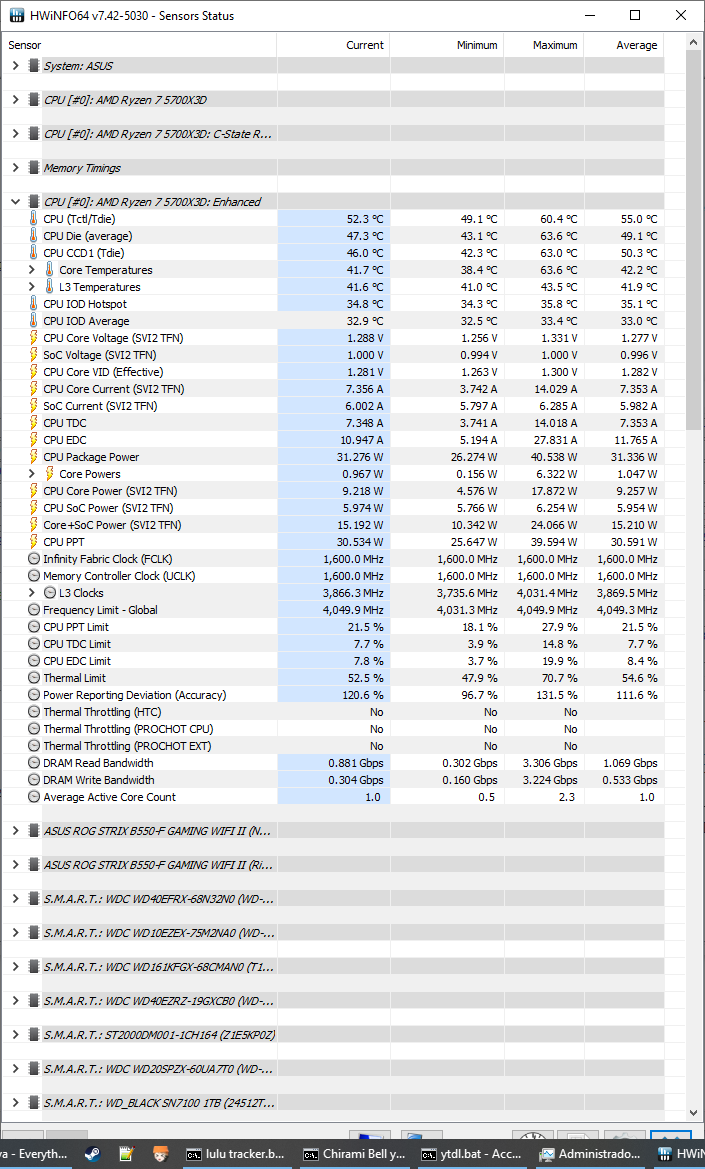This screenshot has height=1169, width=705.
Task: Click the 4,049.9 MHz current Frequency Limit value
Action: pyautogui.click(x=353, y=610)
